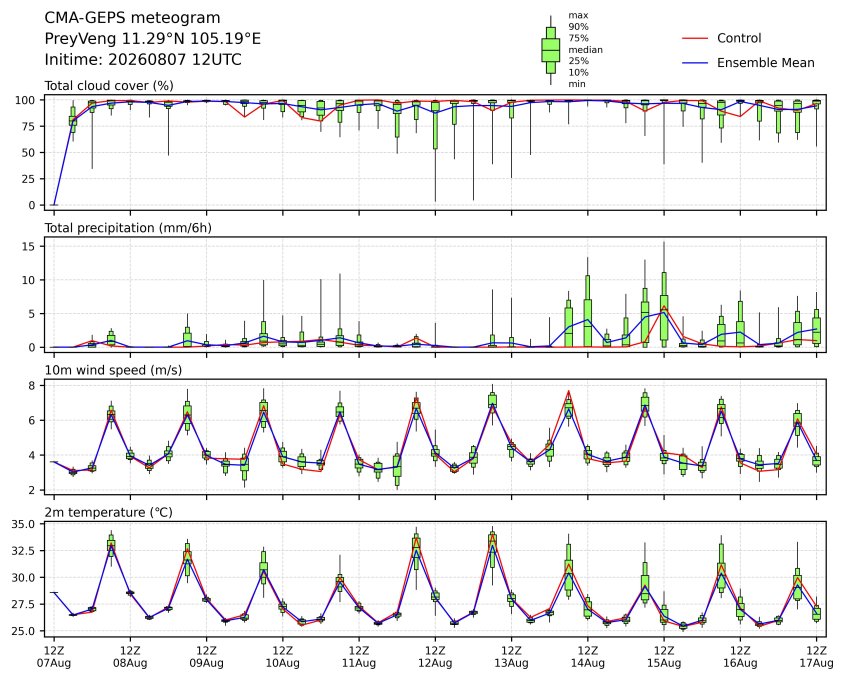This screenshot has height=680, width=845.
Task: Click the '15' tick on precipitation axis
Action: point(29,246)
